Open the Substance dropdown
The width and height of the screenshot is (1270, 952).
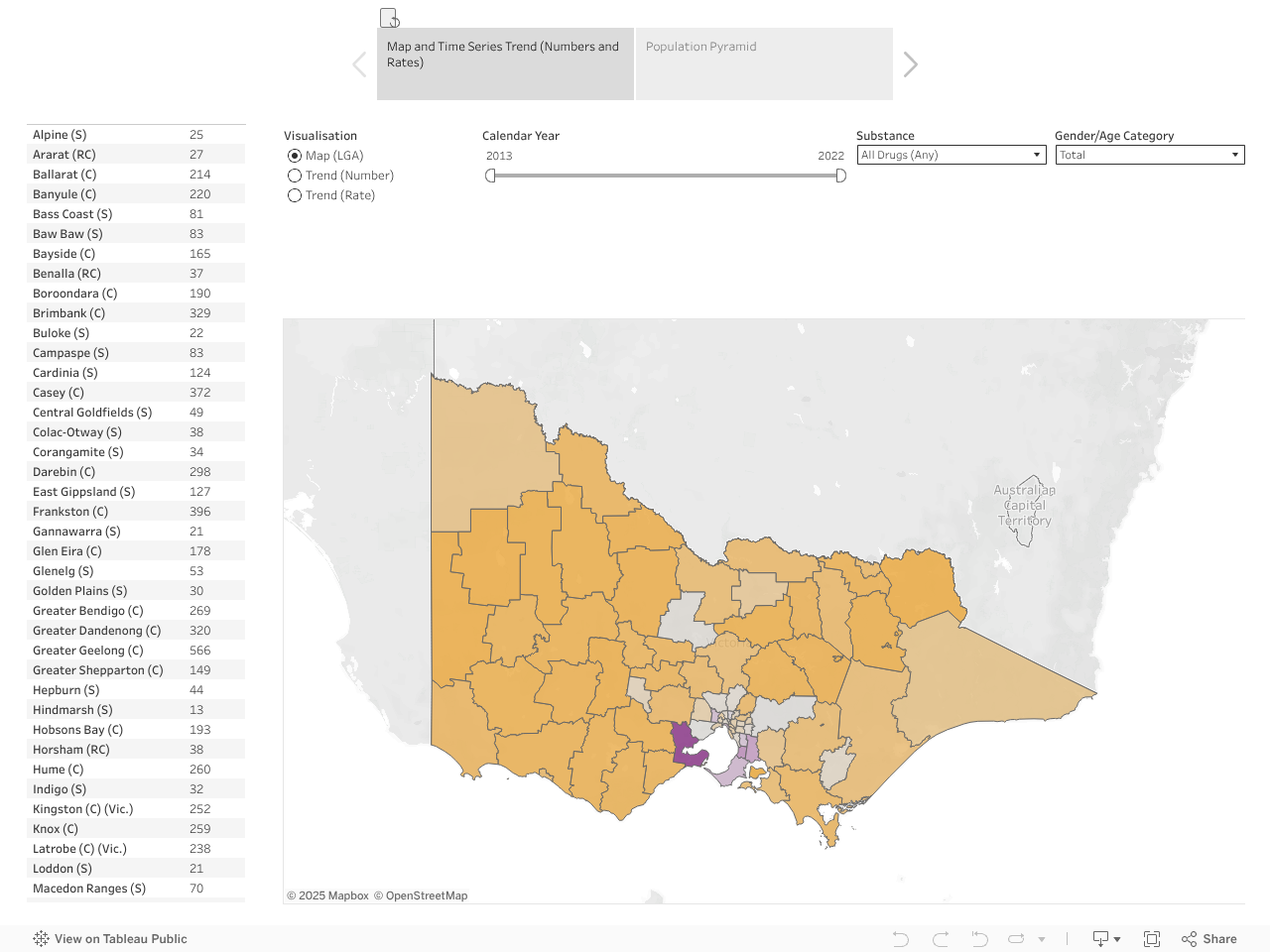951,155
